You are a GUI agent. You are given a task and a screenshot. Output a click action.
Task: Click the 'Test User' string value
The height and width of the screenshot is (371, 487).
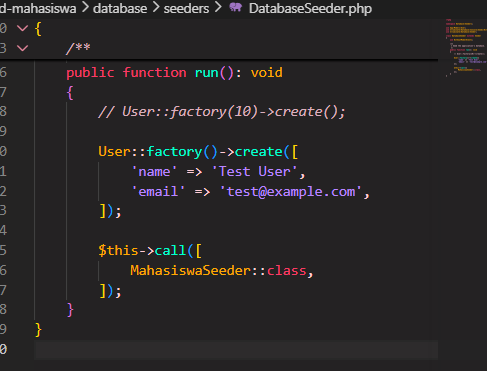point(255,172)
